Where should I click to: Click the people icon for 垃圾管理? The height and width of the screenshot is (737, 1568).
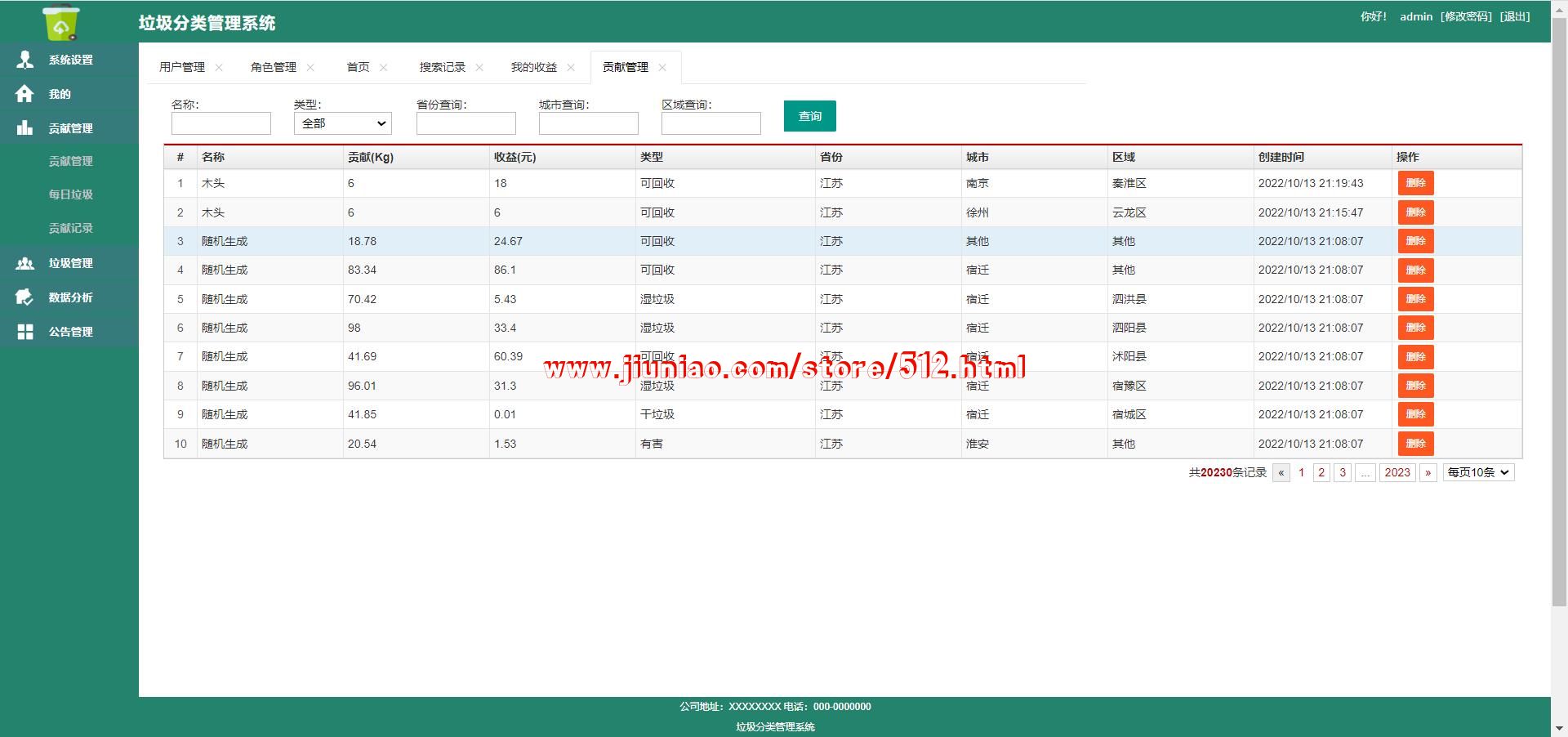(25, 263)
